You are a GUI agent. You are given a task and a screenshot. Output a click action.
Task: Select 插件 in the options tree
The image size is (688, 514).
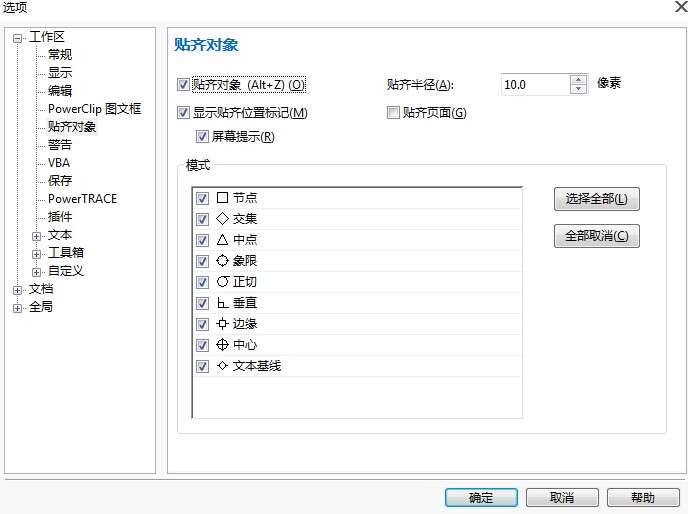coord(60,216)
